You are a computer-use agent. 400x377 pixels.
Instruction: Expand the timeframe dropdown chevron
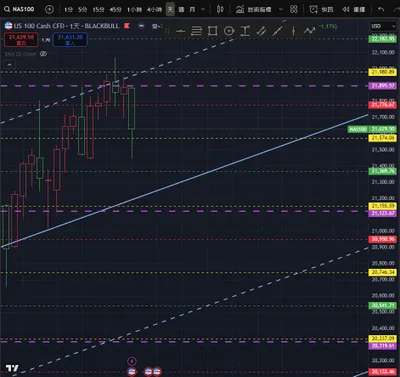[203, 10]
